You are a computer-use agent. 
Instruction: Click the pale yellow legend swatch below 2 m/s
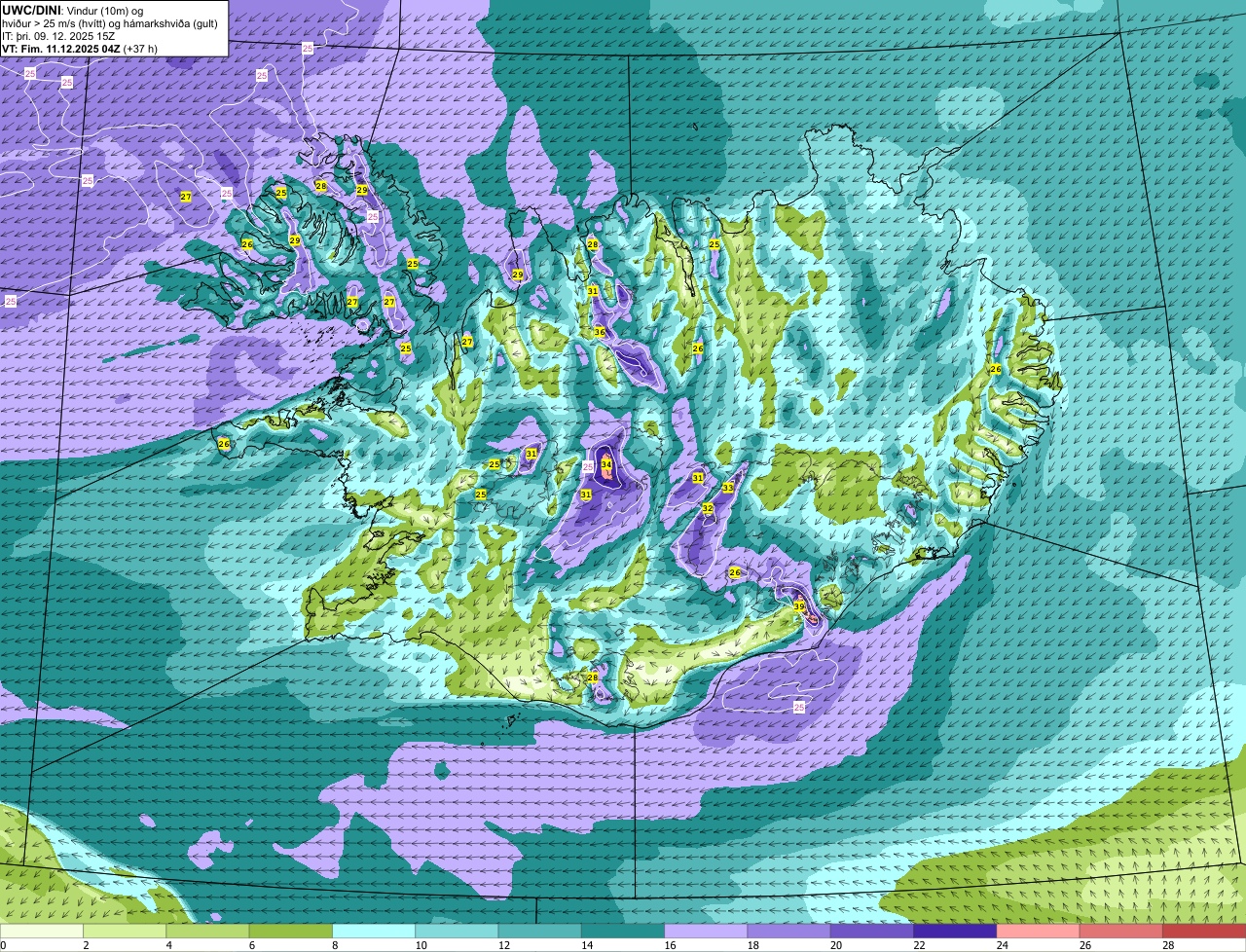[42, 931]
